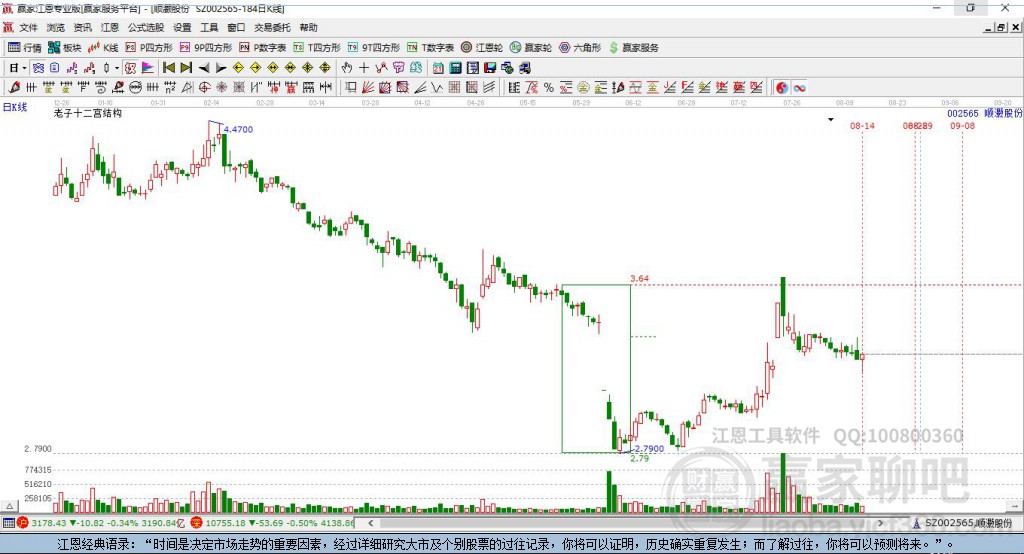The width and height of the screenshot is (1024, 554).
Task: Open the 六角形 hexagon tool
Action: pos(580,48)
